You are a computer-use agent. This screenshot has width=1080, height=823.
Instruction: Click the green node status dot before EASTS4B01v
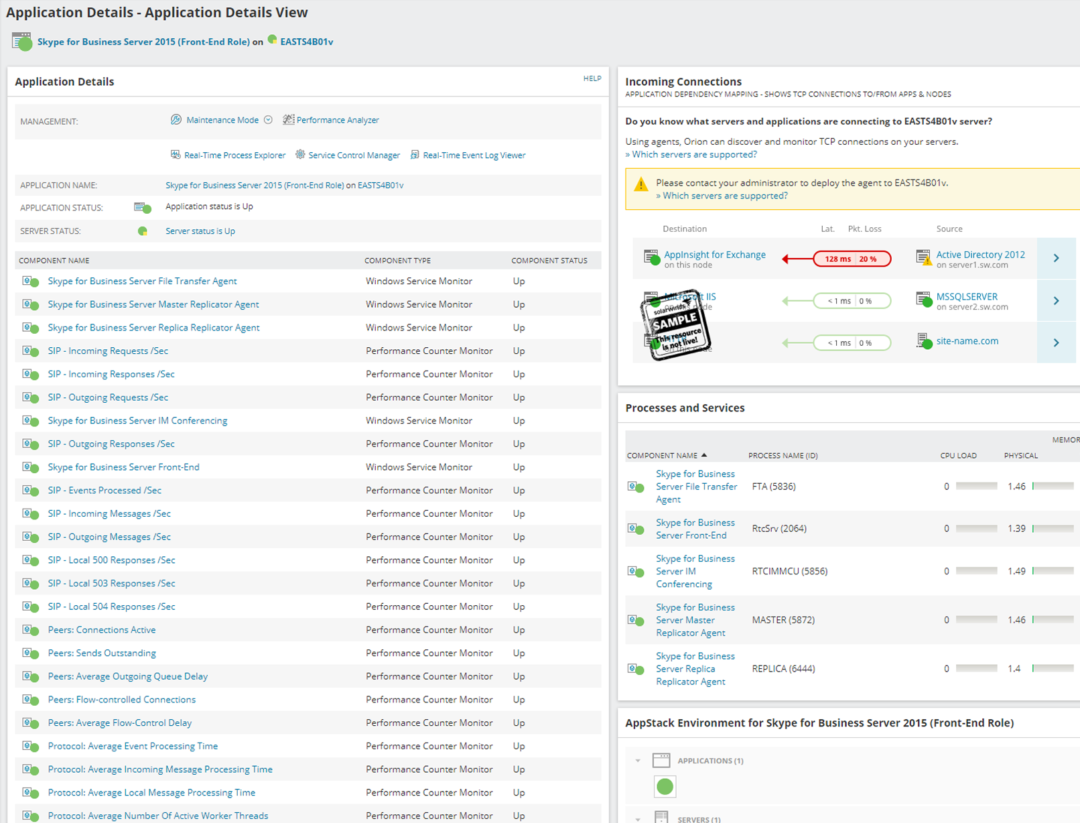pos(272,40)
